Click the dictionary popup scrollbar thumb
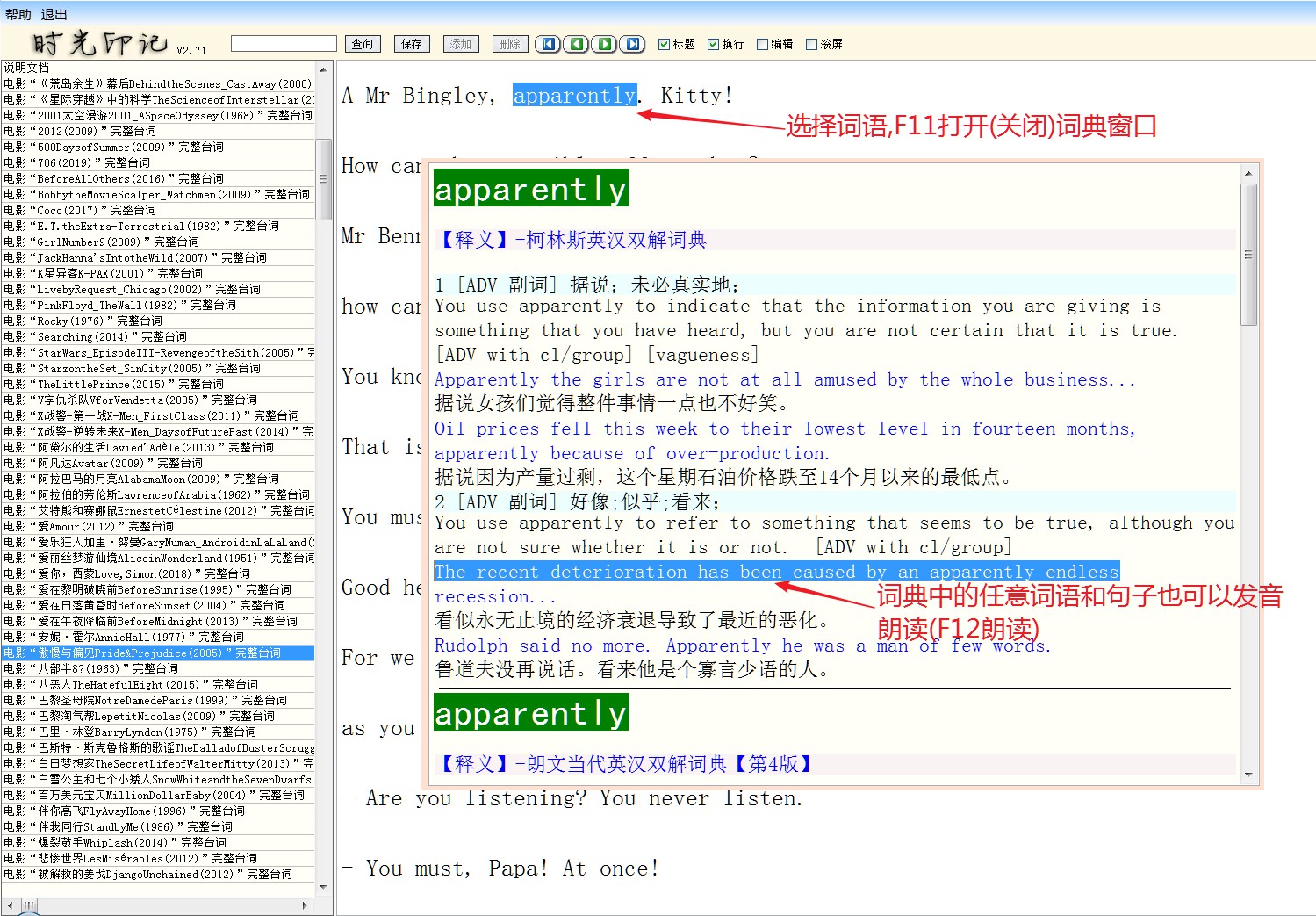 [x=1248, y=255]
